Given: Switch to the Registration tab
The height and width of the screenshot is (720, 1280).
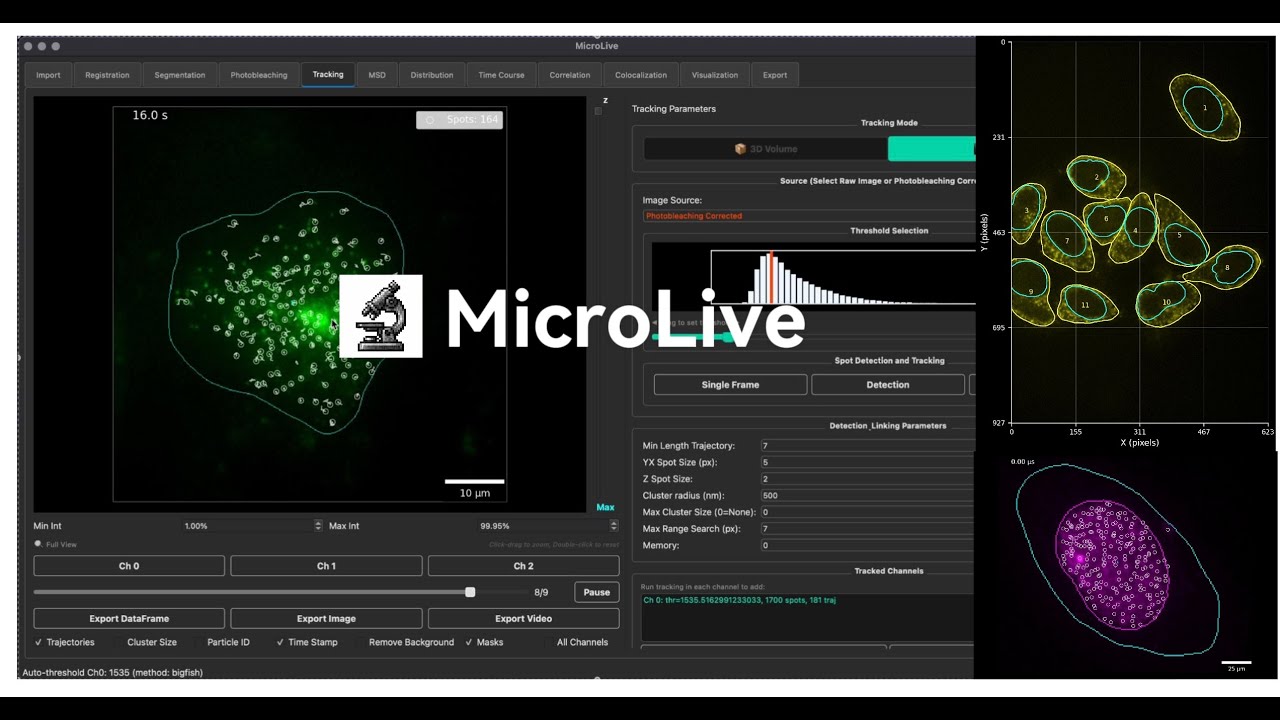Looking at the screenshot, I should click(x=107, y=75).
